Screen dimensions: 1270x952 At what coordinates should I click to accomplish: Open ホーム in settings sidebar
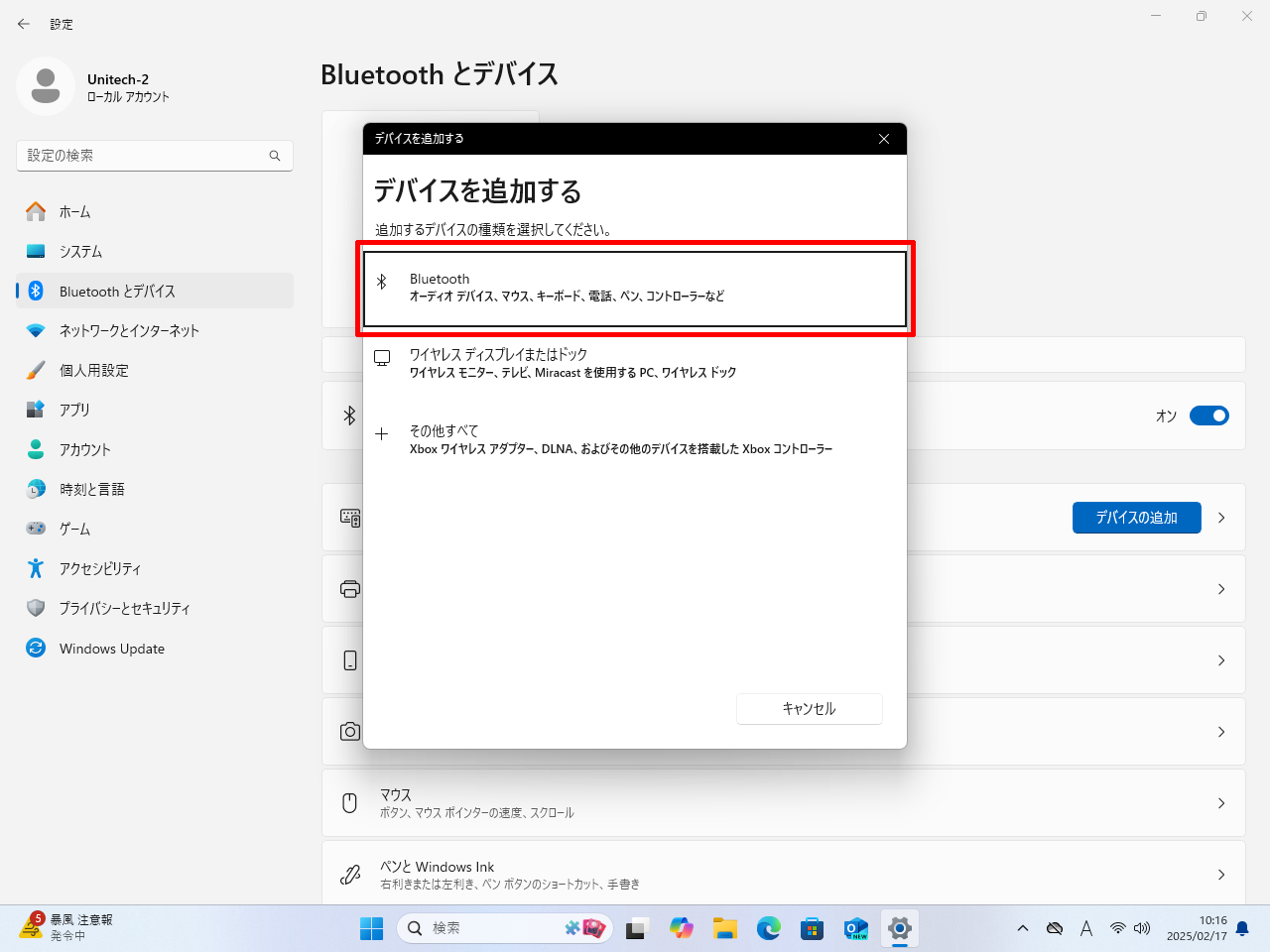pyautogui.click(x=155, y=212)
